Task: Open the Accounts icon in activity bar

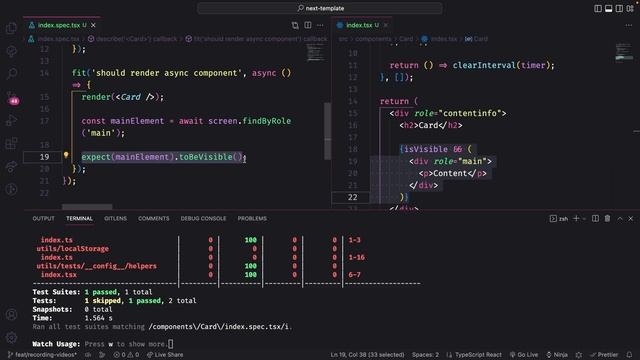Action: click(x=11, y=314)
